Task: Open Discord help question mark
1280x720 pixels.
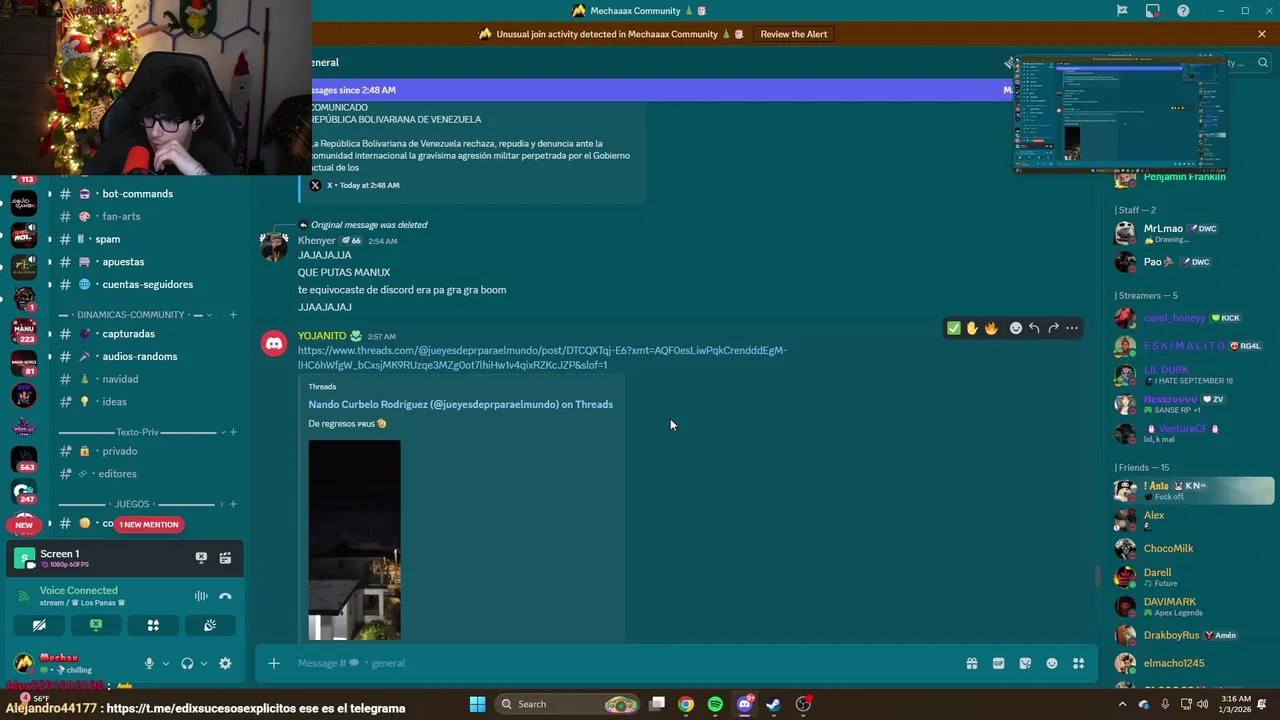Action: (1183, 11)
